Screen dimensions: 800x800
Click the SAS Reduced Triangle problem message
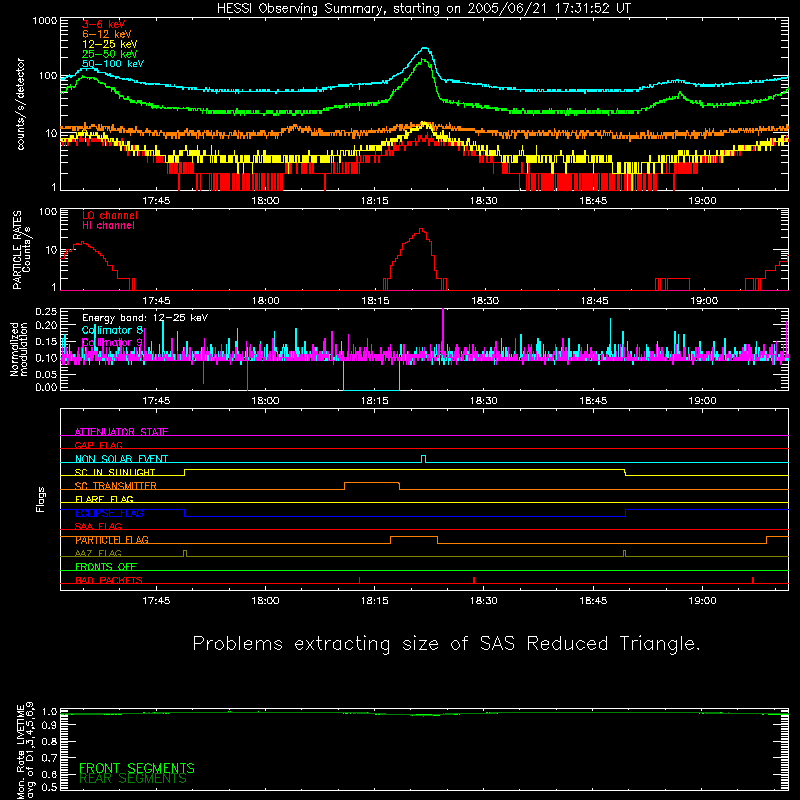[446, 643]
